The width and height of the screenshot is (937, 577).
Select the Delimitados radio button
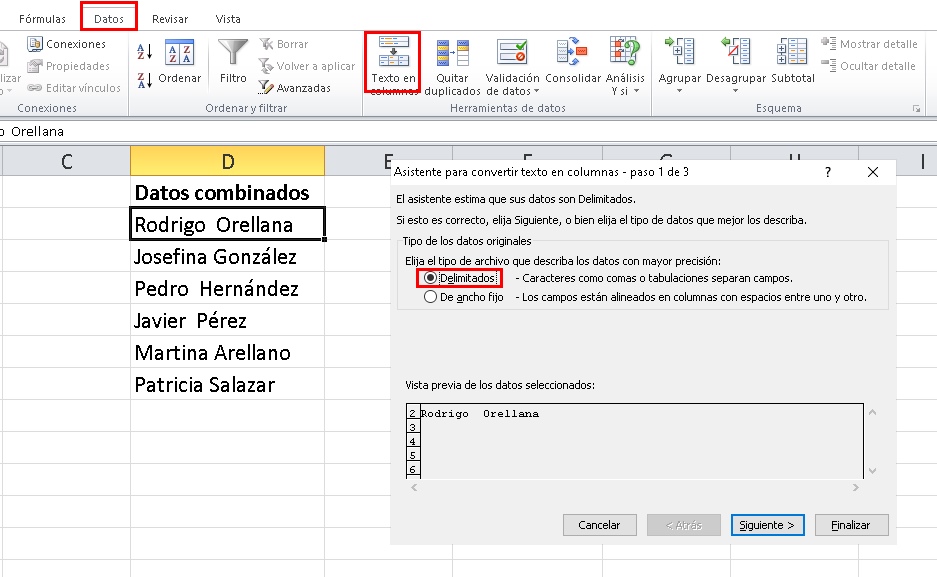431,278
